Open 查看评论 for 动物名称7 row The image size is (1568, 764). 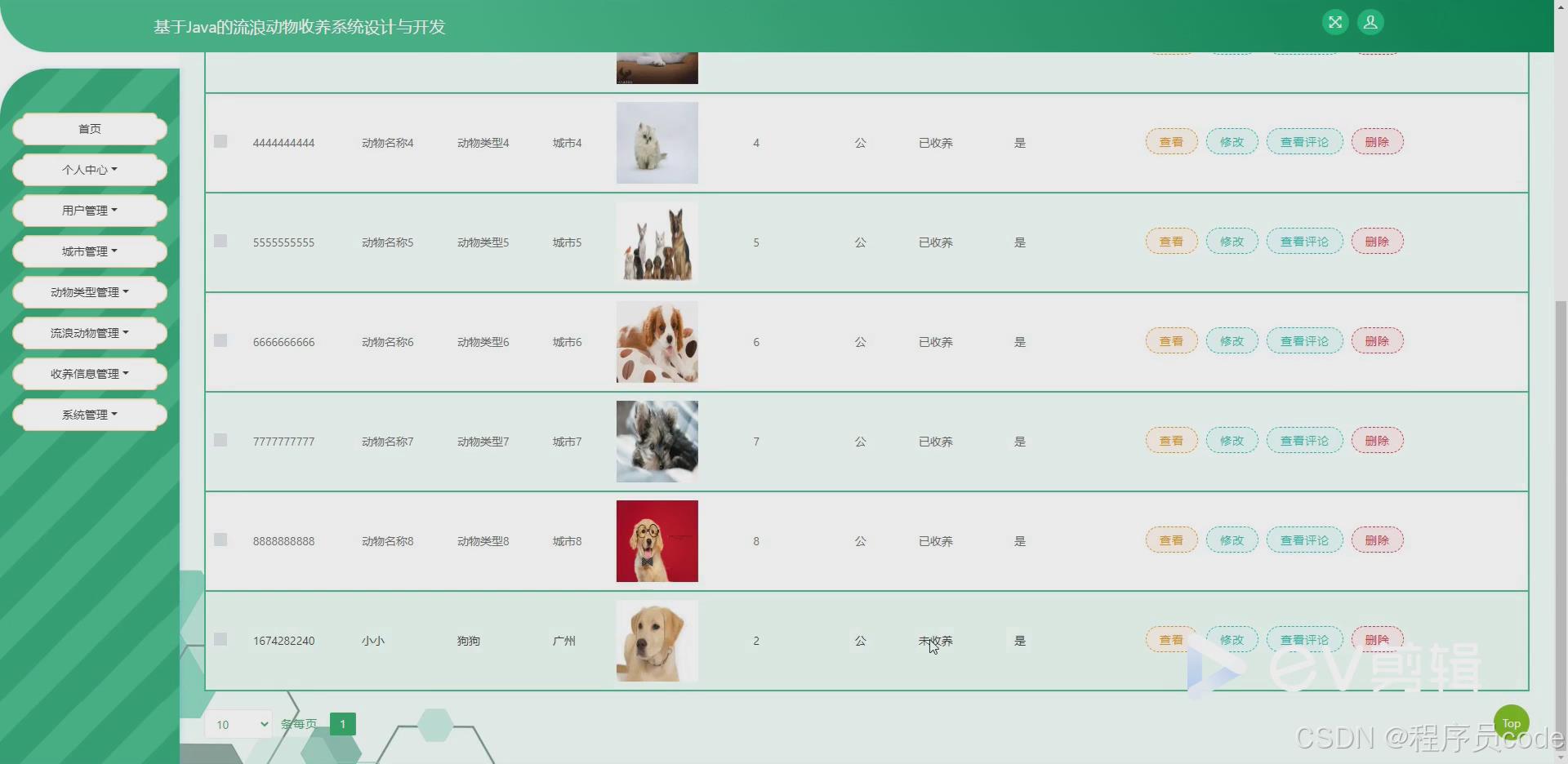(x=1304, y=441)
